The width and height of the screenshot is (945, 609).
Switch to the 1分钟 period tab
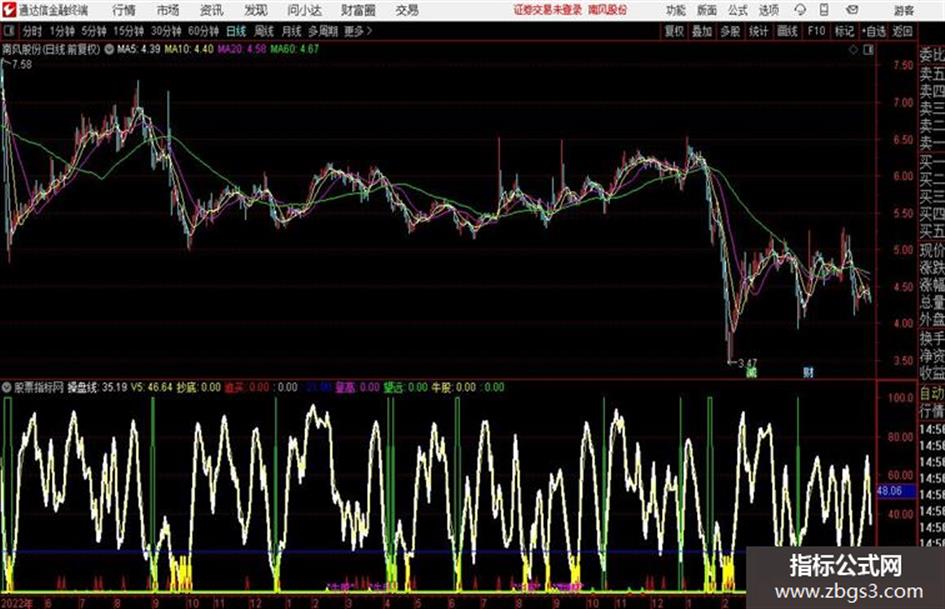[x=62, y=31]
